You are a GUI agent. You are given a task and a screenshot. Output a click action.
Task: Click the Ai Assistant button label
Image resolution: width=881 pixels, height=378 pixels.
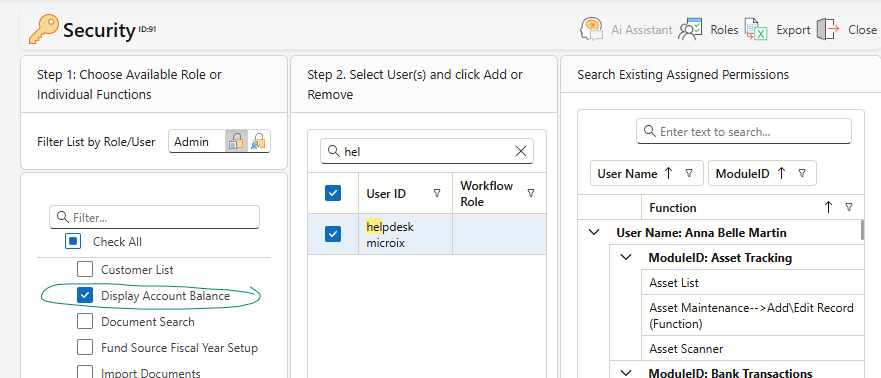[642, 30]
